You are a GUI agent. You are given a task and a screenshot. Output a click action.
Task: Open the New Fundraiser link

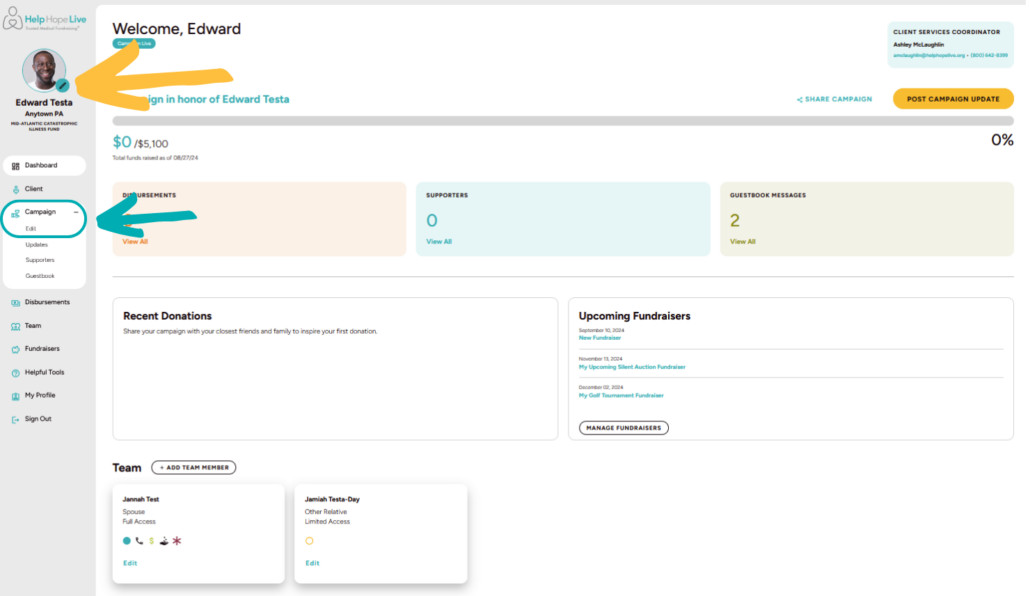[600, 338]
